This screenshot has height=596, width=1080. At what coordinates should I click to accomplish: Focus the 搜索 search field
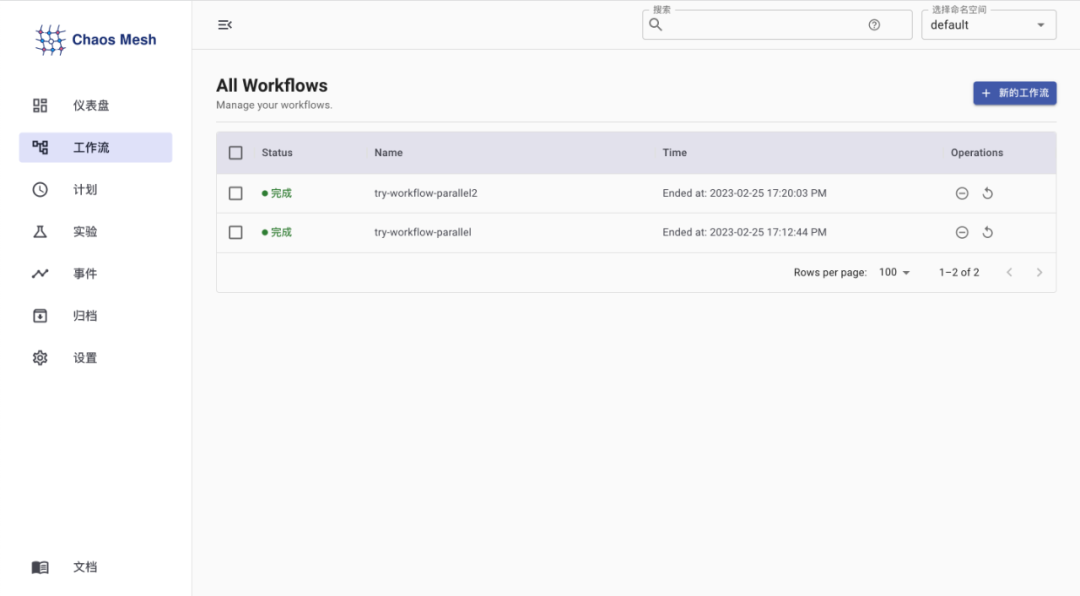(x=777, y=25)
